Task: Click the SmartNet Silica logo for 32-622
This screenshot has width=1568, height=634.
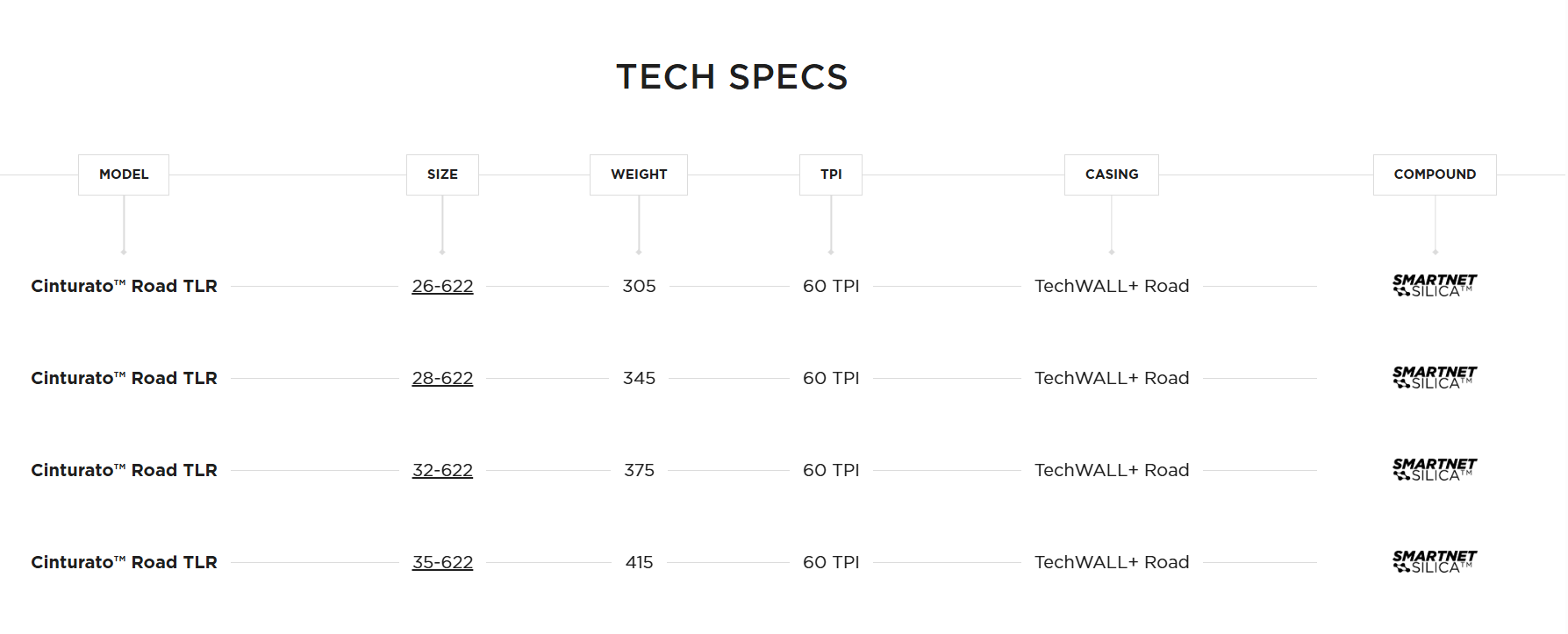Action: tap(1435, 470)
